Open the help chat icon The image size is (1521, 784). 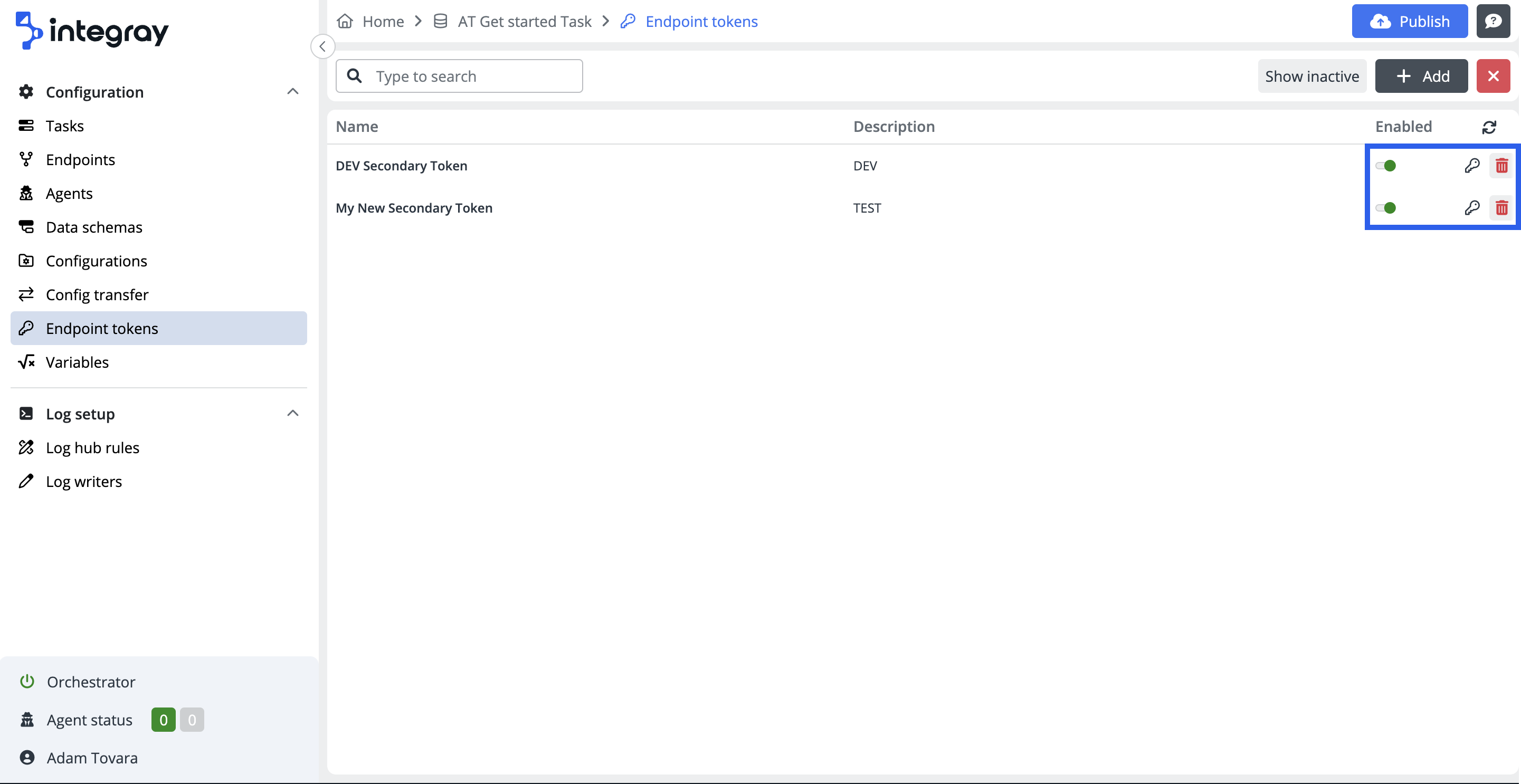1493,21
